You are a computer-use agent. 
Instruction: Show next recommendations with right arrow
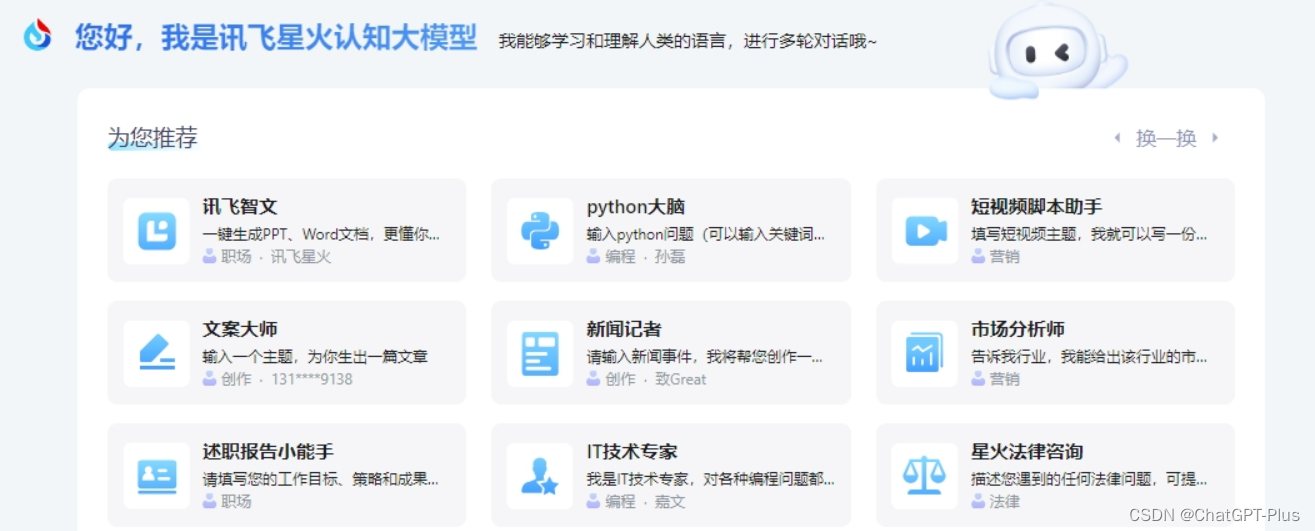click(x=1215, y=138)
